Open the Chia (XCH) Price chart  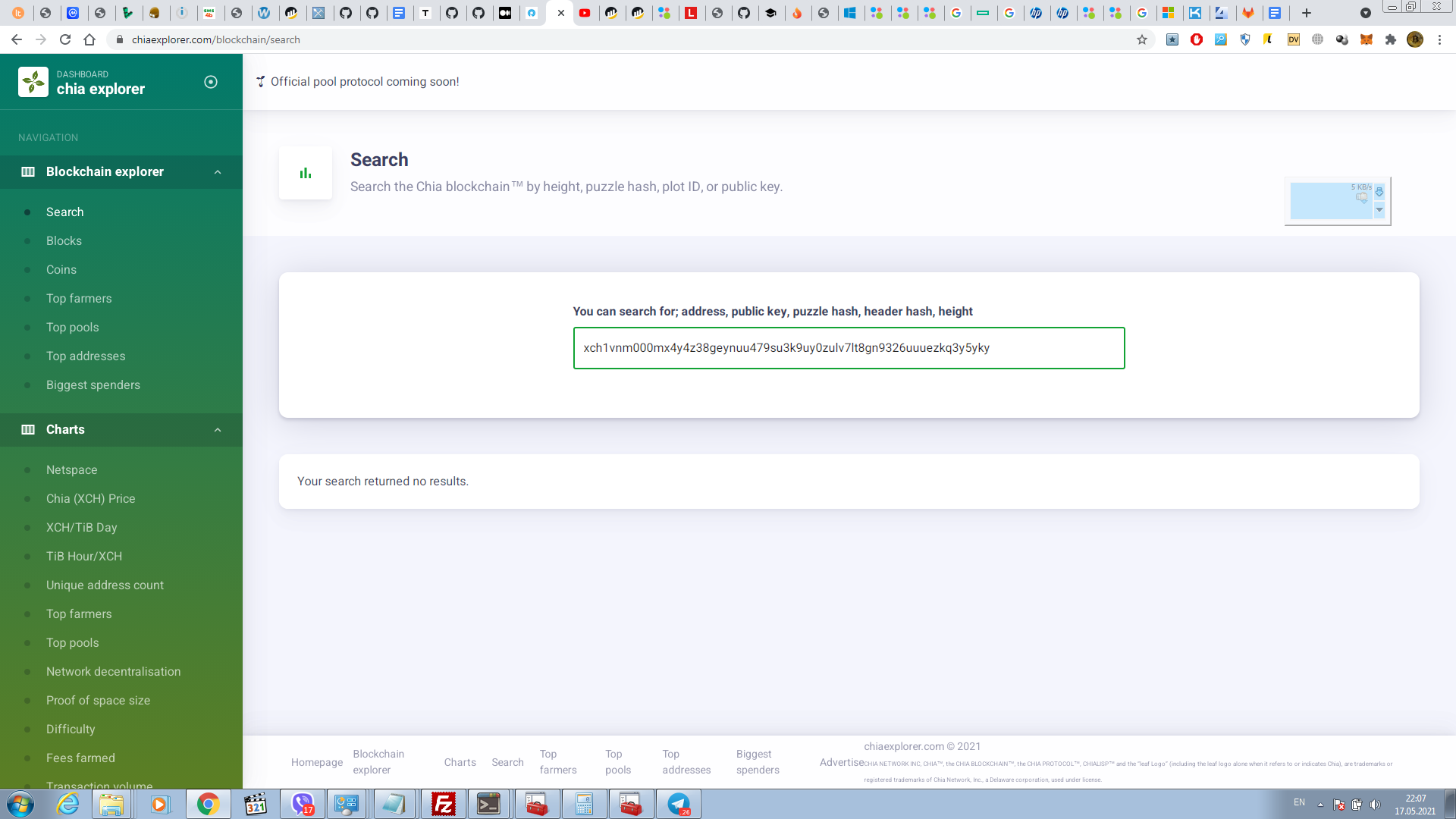[x=91, y=498]
